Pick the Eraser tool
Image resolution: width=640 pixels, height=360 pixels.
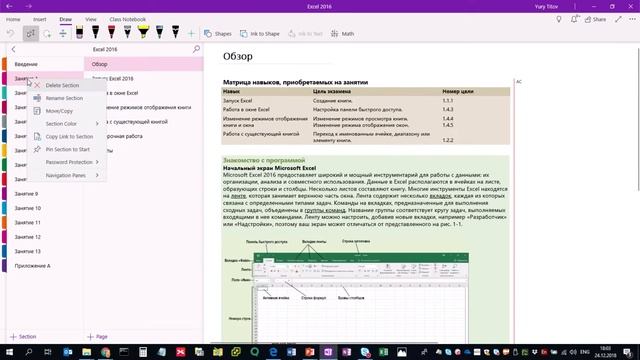79,32
